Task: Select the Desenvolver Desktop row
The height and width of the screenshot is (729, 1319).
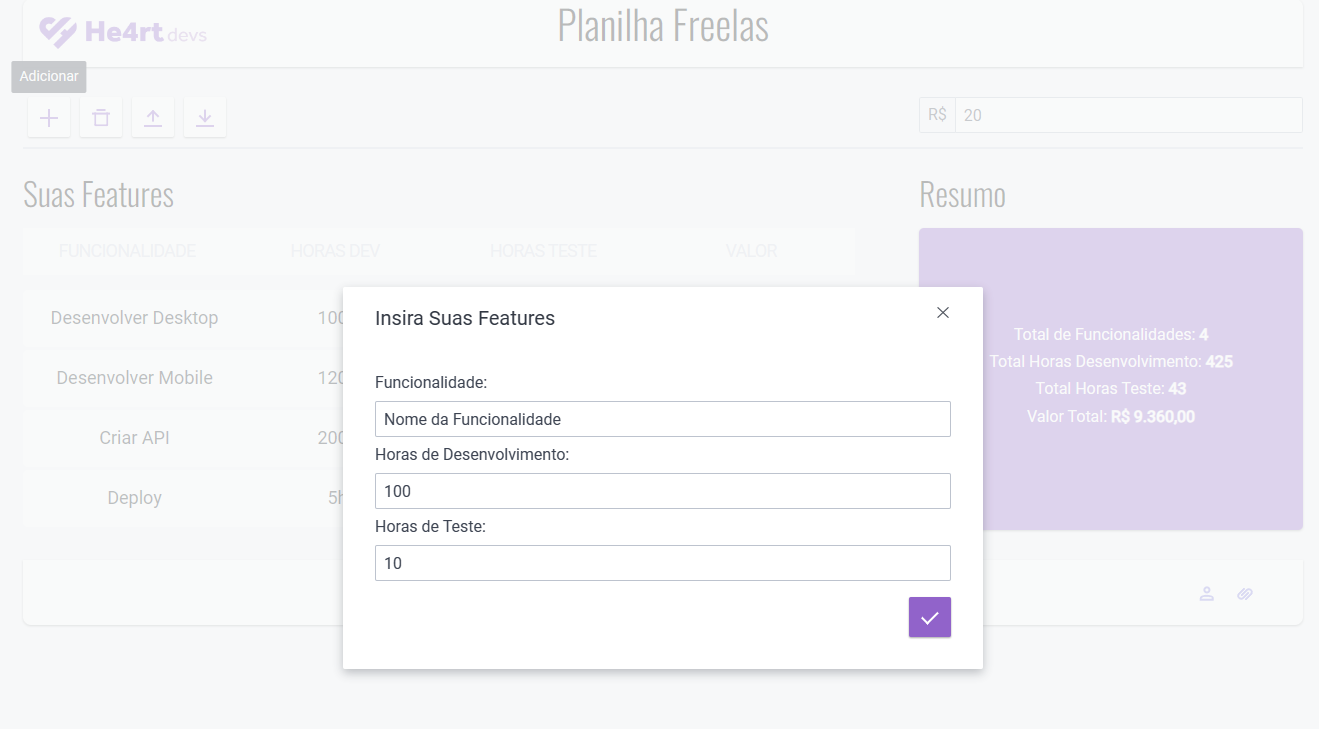Action: point(134,317)
